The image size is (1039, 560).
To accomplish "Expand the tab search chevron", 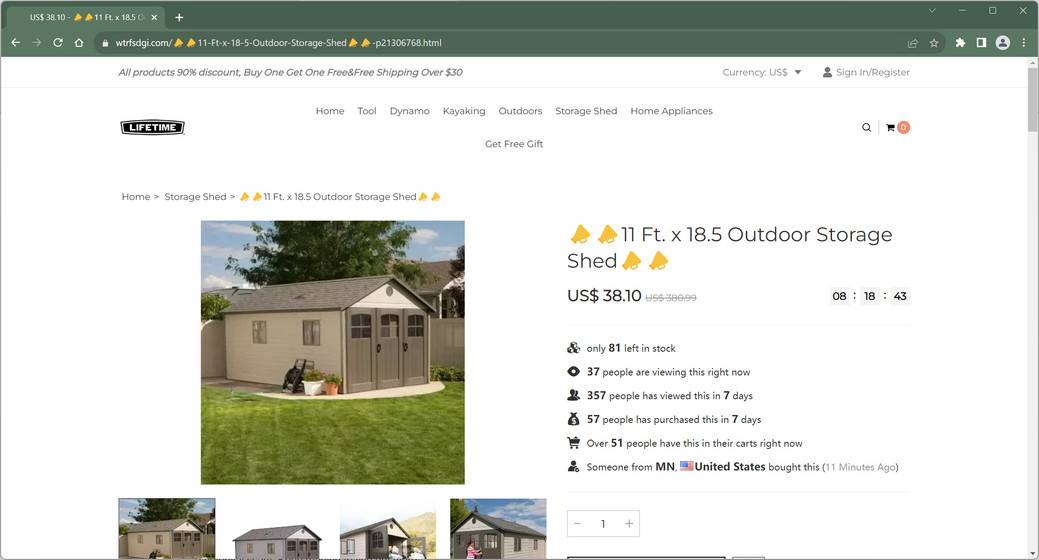I will point(932,11).
